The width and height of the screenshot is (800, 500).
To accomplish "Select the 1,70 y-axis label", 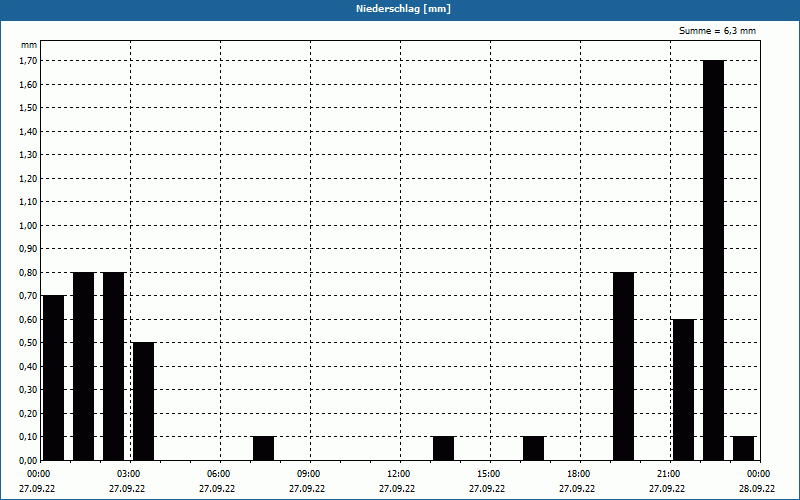I will coord(28,61).
